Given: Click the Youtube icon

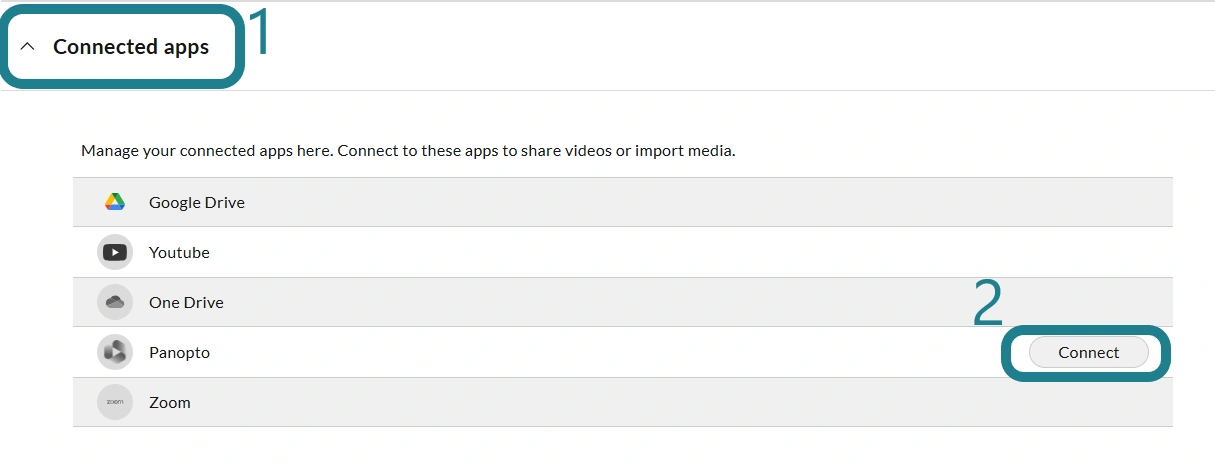Looking at the screenshot, I should point(115,252).
